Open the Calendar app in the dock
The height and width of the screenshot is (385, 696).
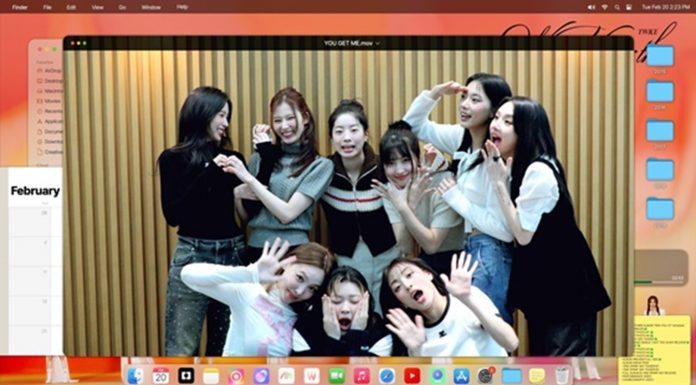[161, 376]
